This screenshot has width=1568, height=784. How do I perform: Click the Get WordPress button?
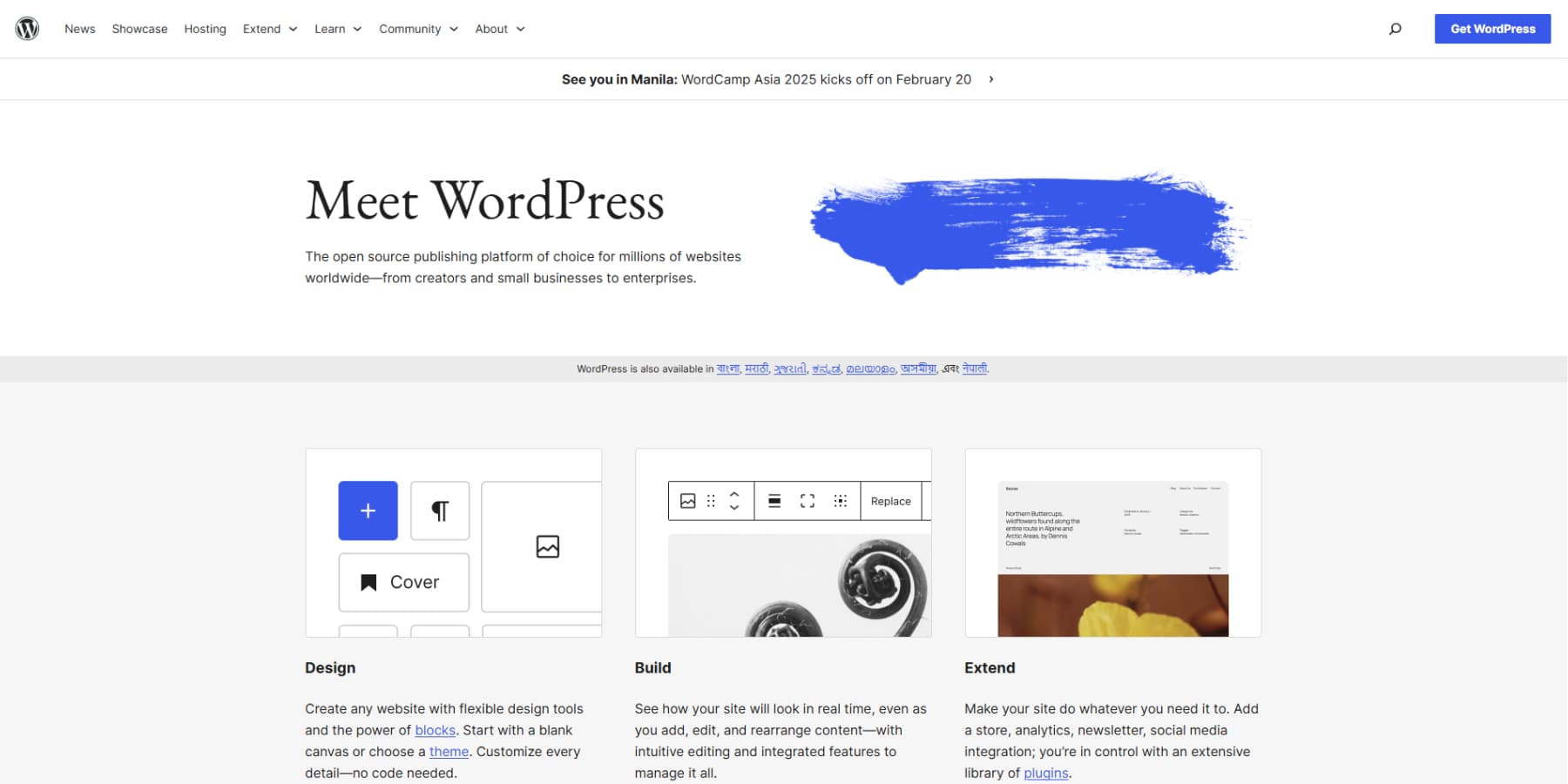1492,28
